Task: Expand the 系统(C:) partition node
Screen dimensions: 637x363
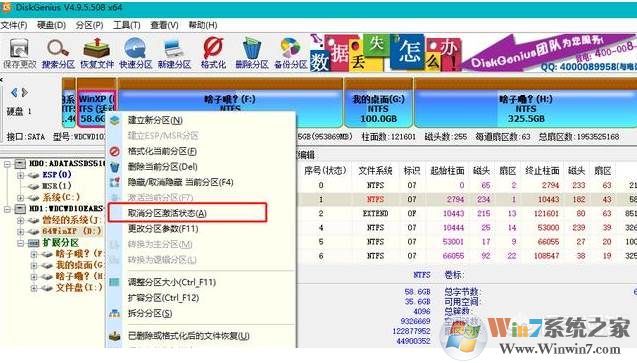Action: 20,198
